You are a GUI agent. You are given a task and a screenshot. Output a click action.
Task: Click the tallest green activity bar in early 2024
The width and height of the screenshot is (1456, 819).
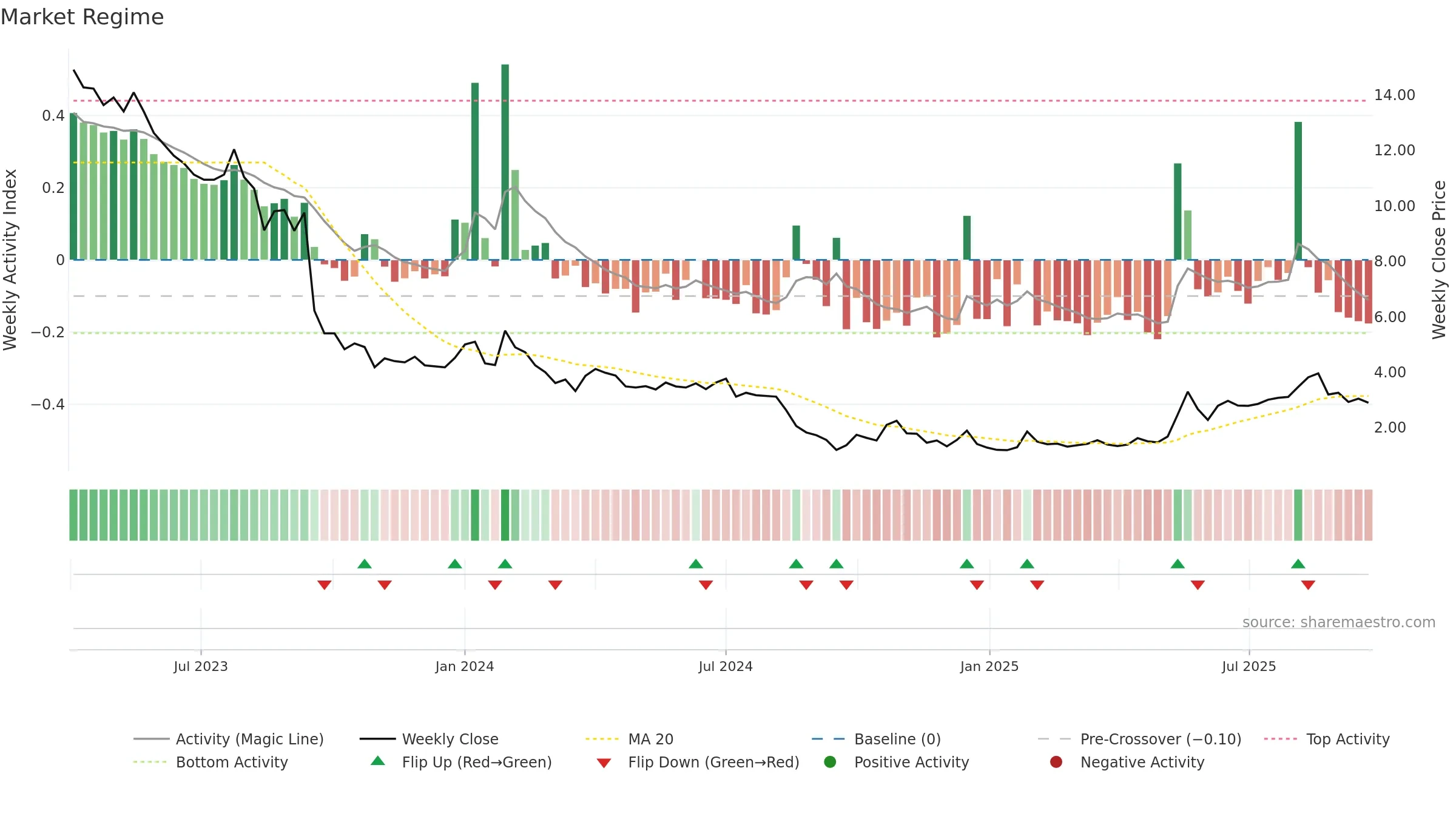click(505, 162)
